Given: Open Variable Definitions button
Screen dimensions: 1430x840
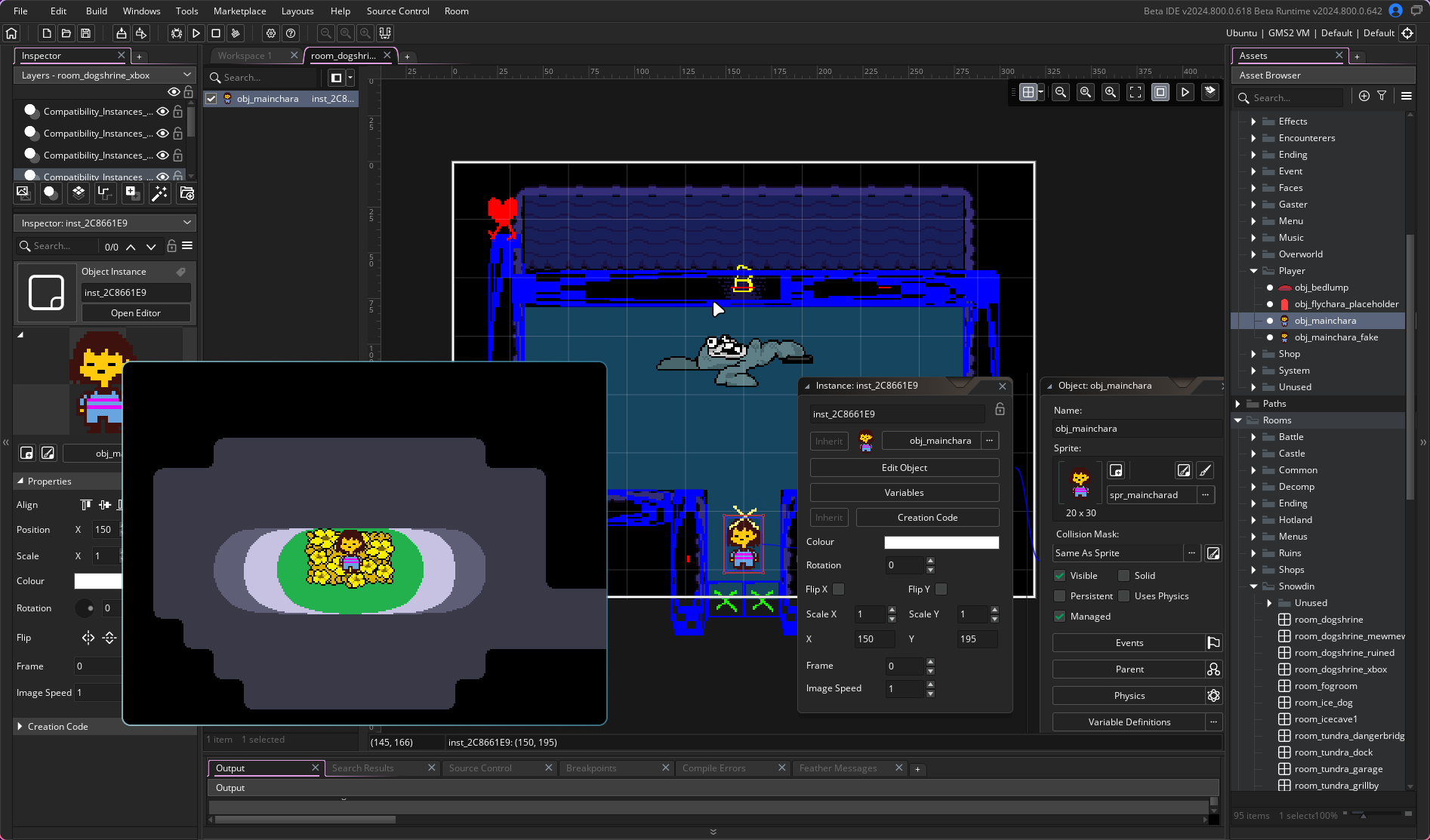Looking at the screenshot, I should tap(1130, 722).
